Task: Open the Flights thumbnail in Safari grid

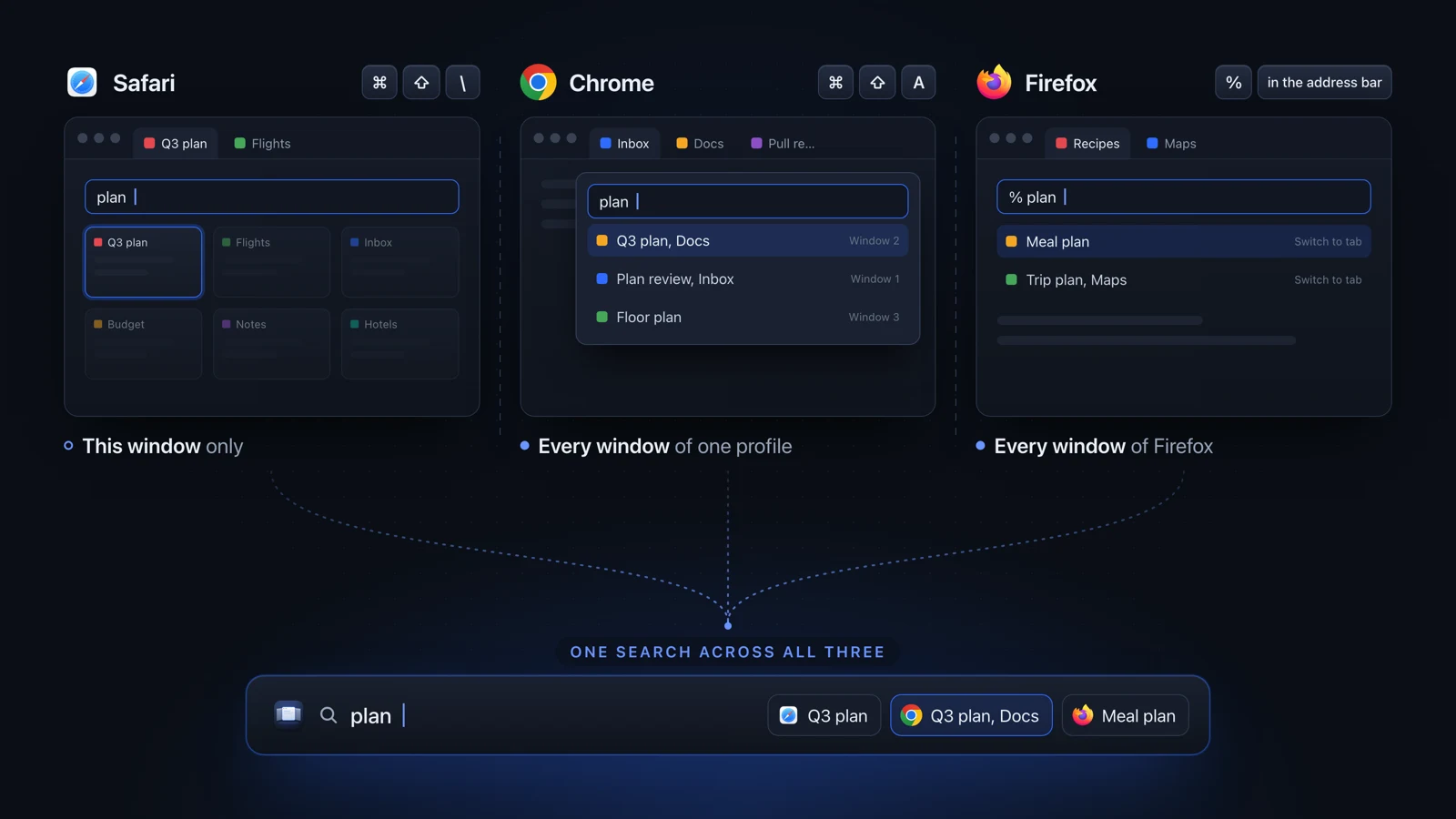Action: tap(271, 262)
